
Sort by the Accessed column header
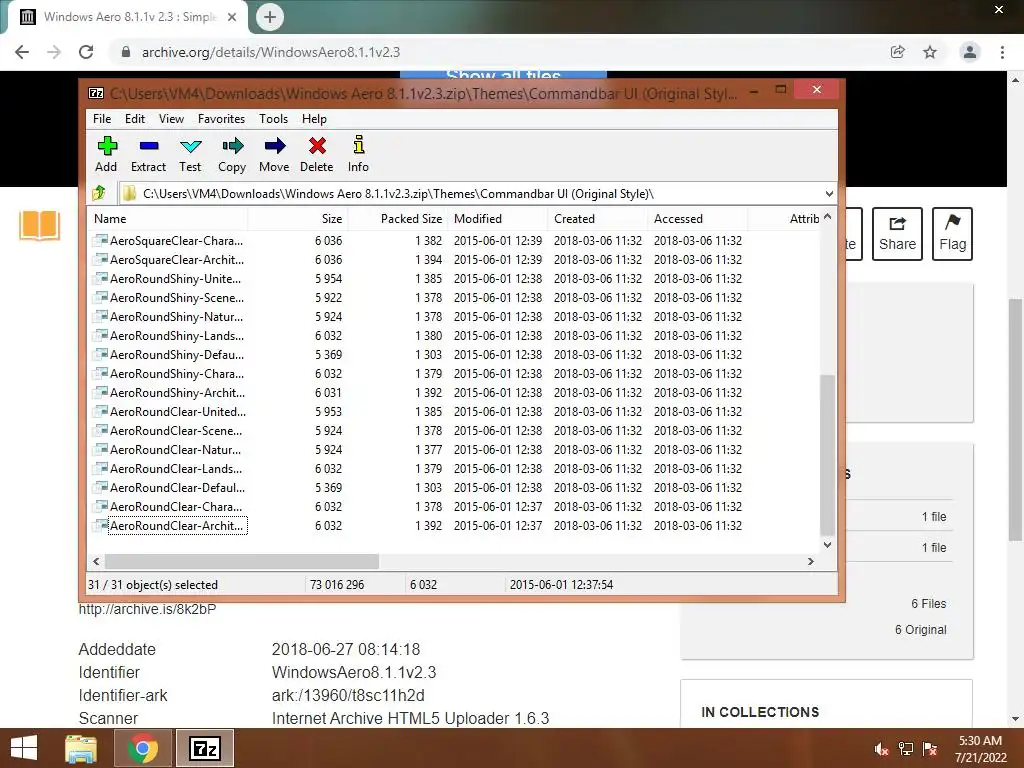697,219
